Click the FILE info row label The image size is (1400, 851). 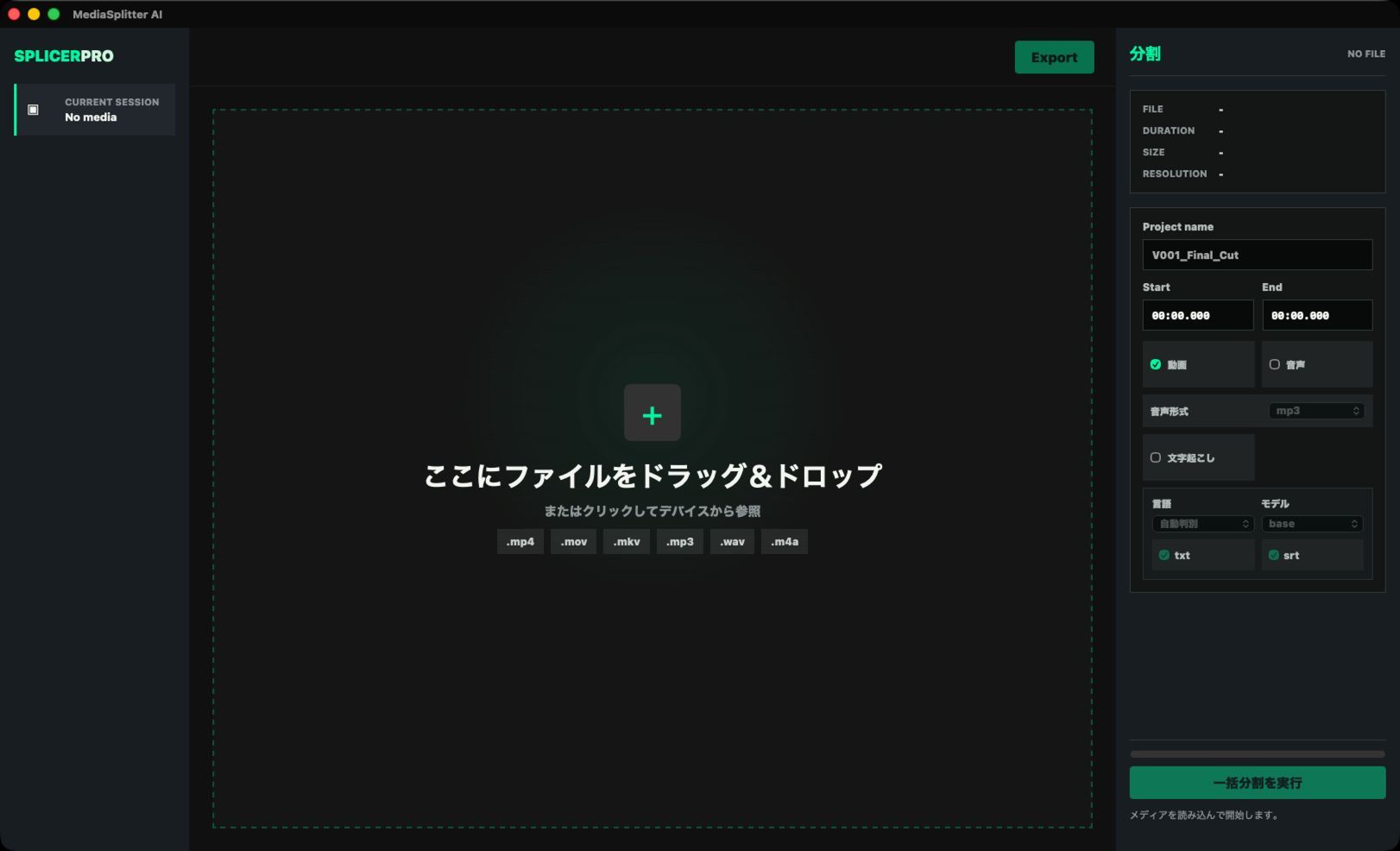(x=1153, y=109)
